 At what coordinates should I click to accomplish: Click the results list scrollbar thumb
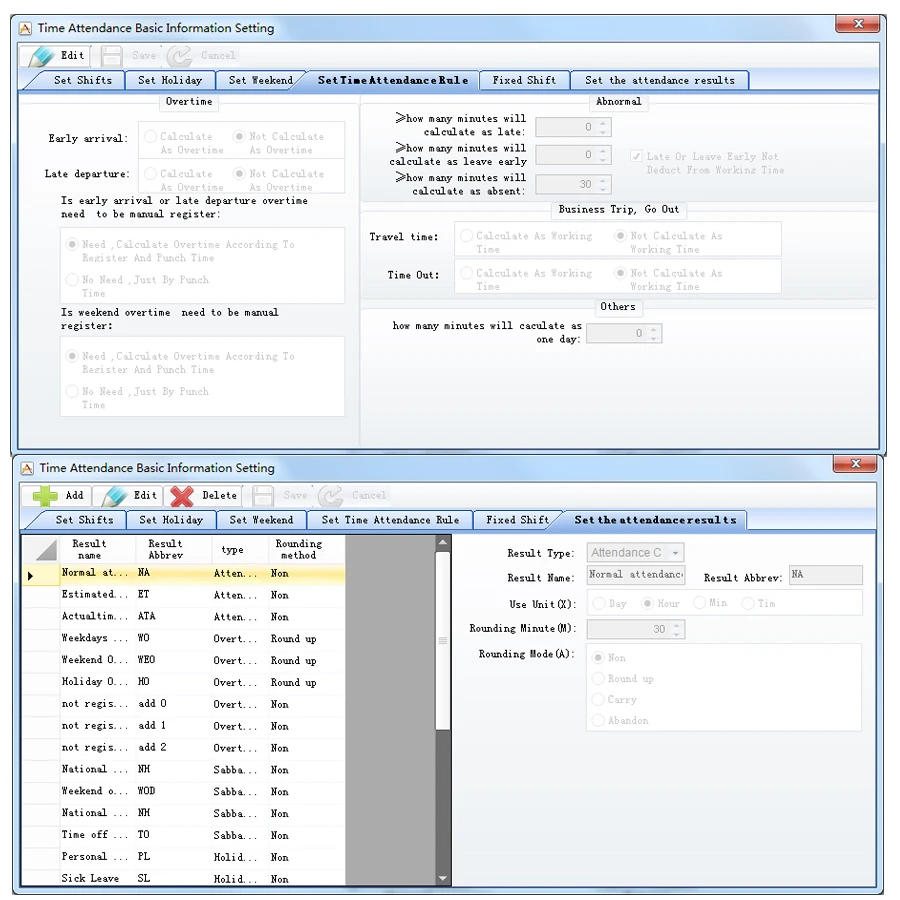click(x=443, y=640)
